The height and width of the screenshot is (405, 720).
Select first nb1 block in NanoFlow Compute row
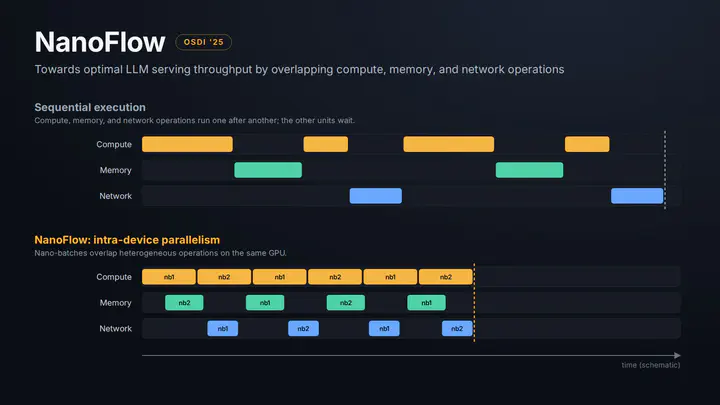(x=169, y=277)
